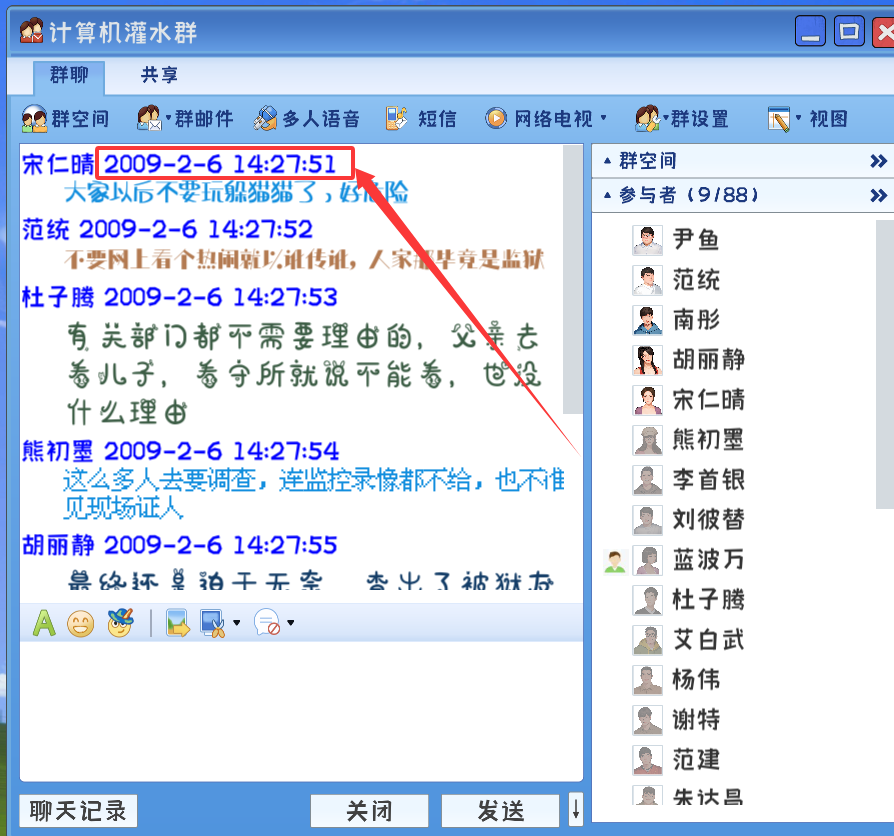Image resolution: width=894 pixels, height=836 pixels.
Task: Select participant name 杨伟
Action: point(696,680)
